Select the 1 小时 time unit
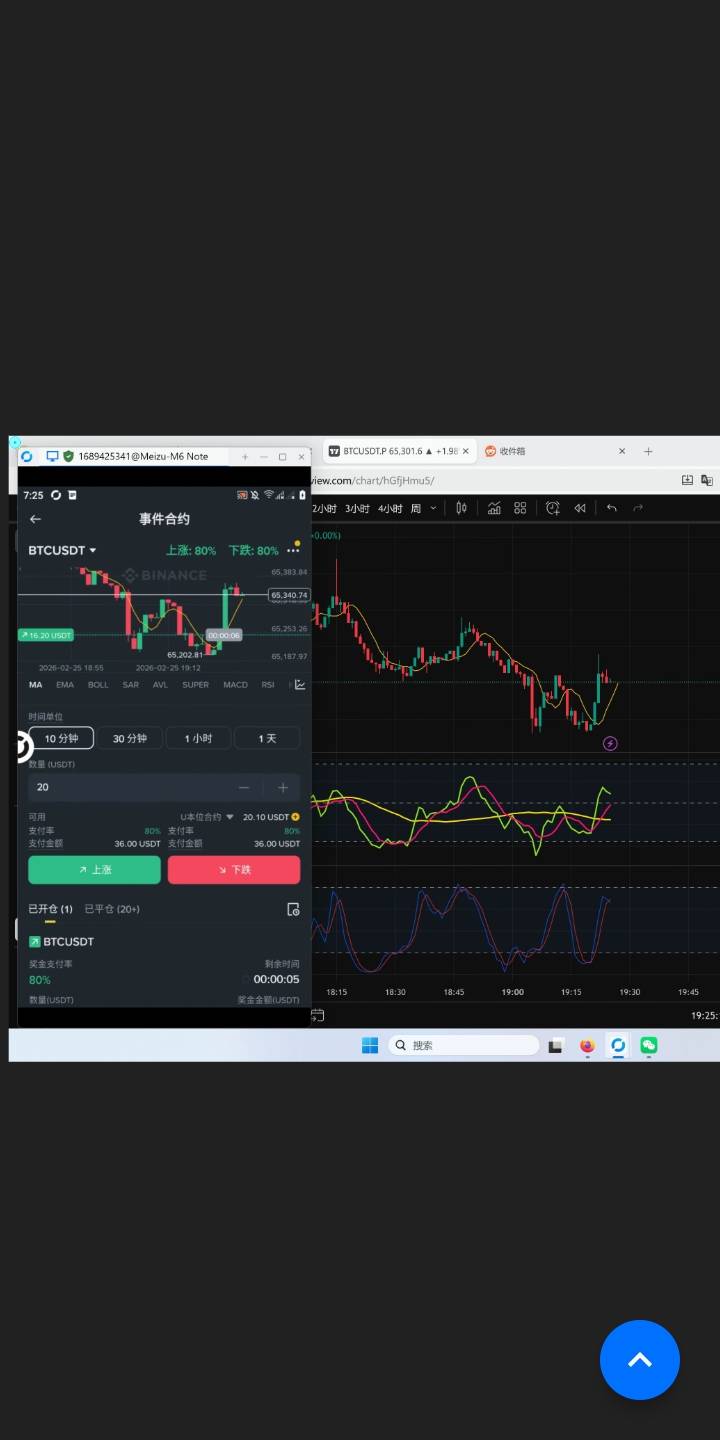The height and width of the screenshot is (1440, 720). [x=198, y=738]
